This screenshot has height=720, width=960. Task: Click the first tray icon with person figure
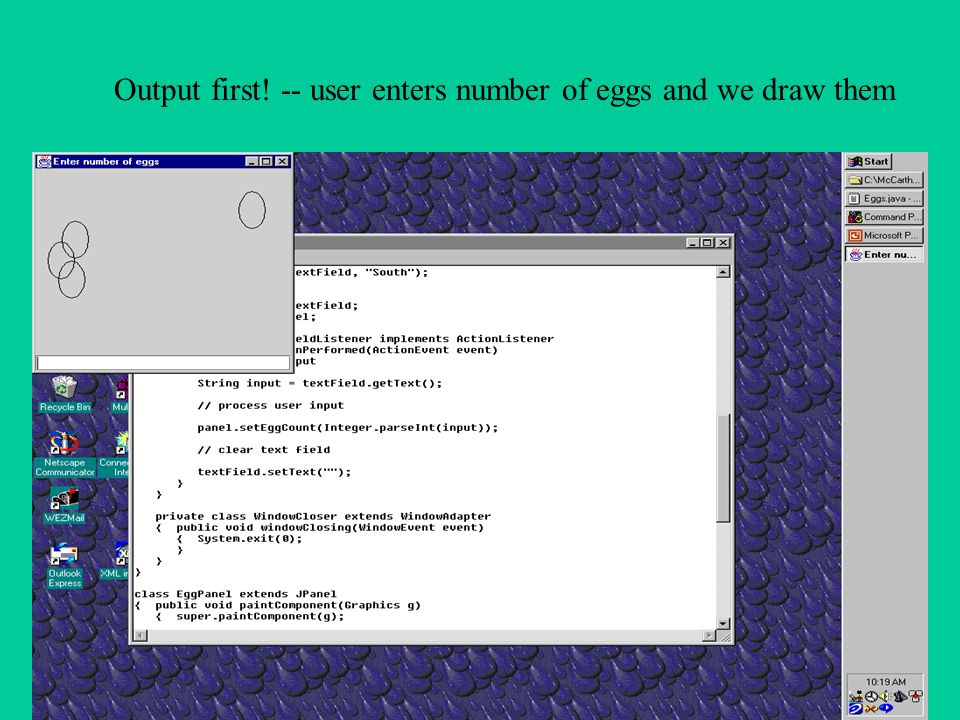(x=855, y=696)
